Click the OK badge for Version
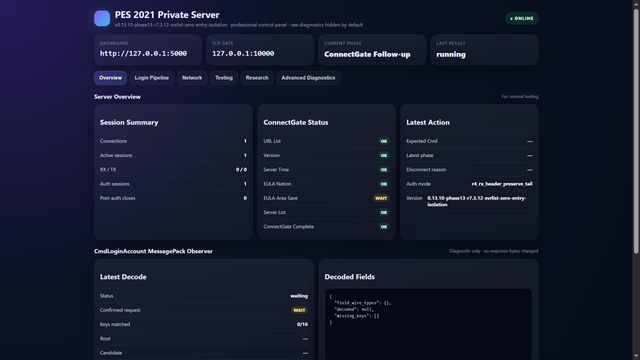 384,156
